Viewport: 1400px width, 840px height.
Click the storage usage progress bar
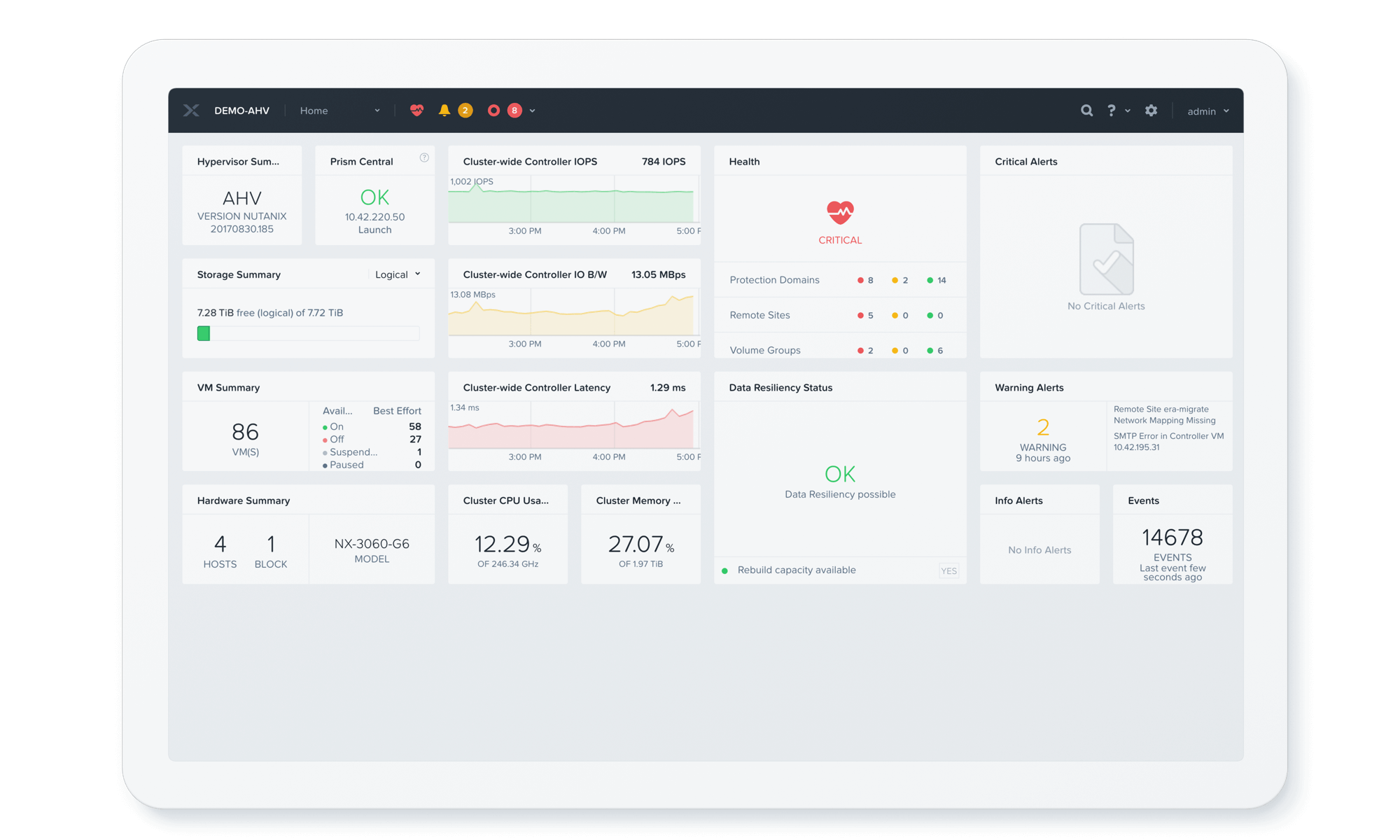308,333
